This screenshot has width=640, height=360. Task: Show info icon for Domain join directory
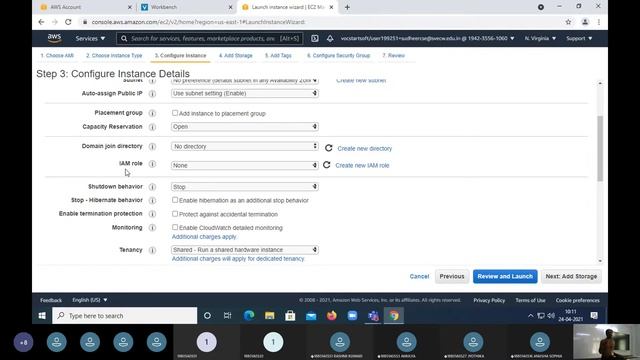152,146
